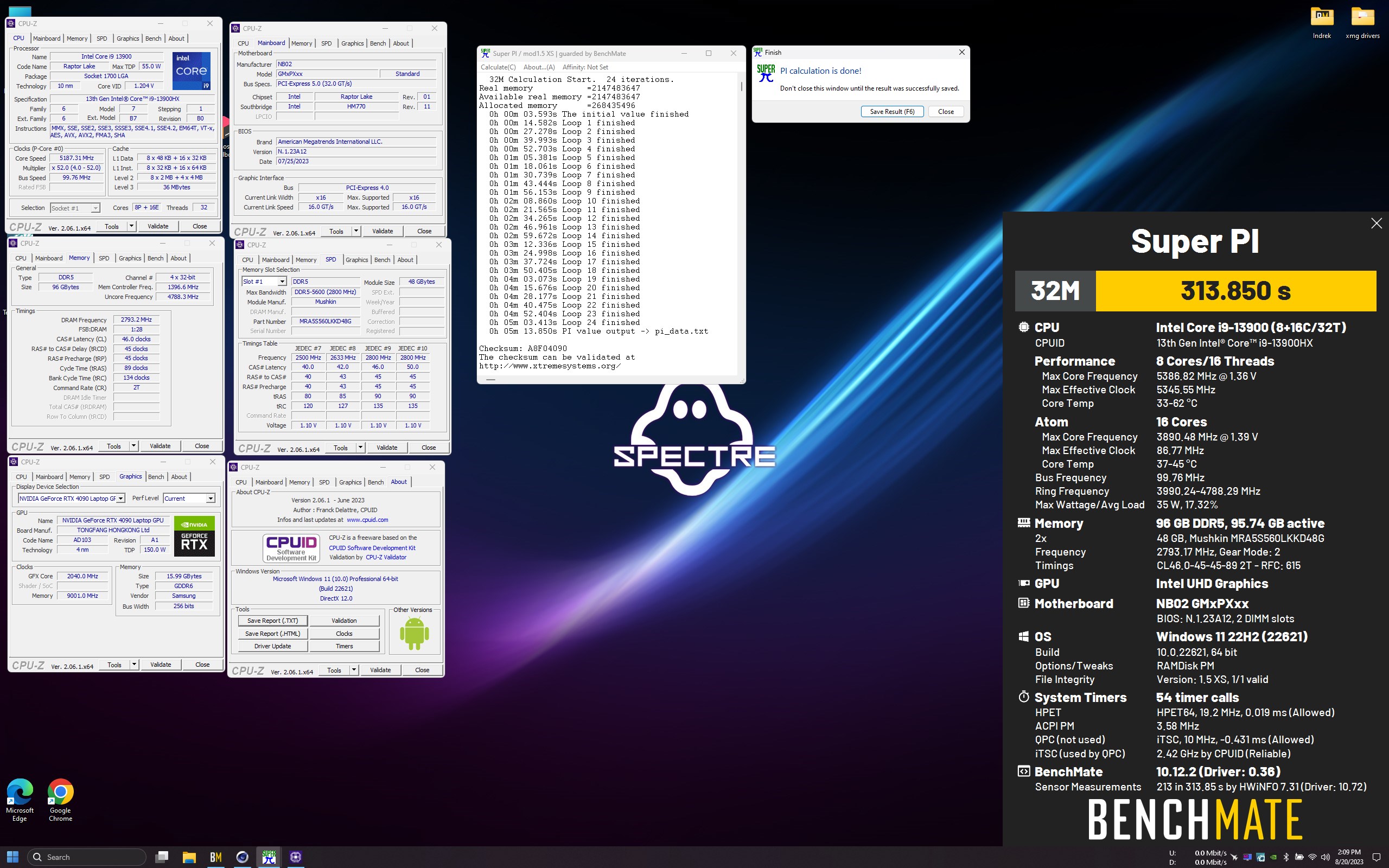Click the battery tray icon
The width and height of the screenshot is (1389, 868).
1299,857
